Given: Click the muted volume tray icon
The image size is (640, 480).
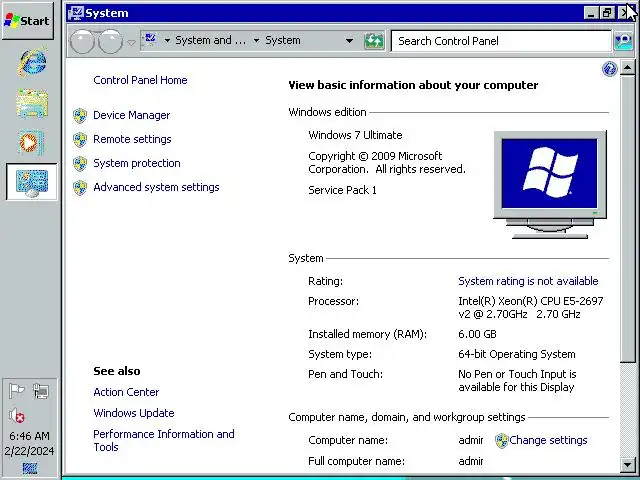Looking at the screenshot, I should [17, 416].
